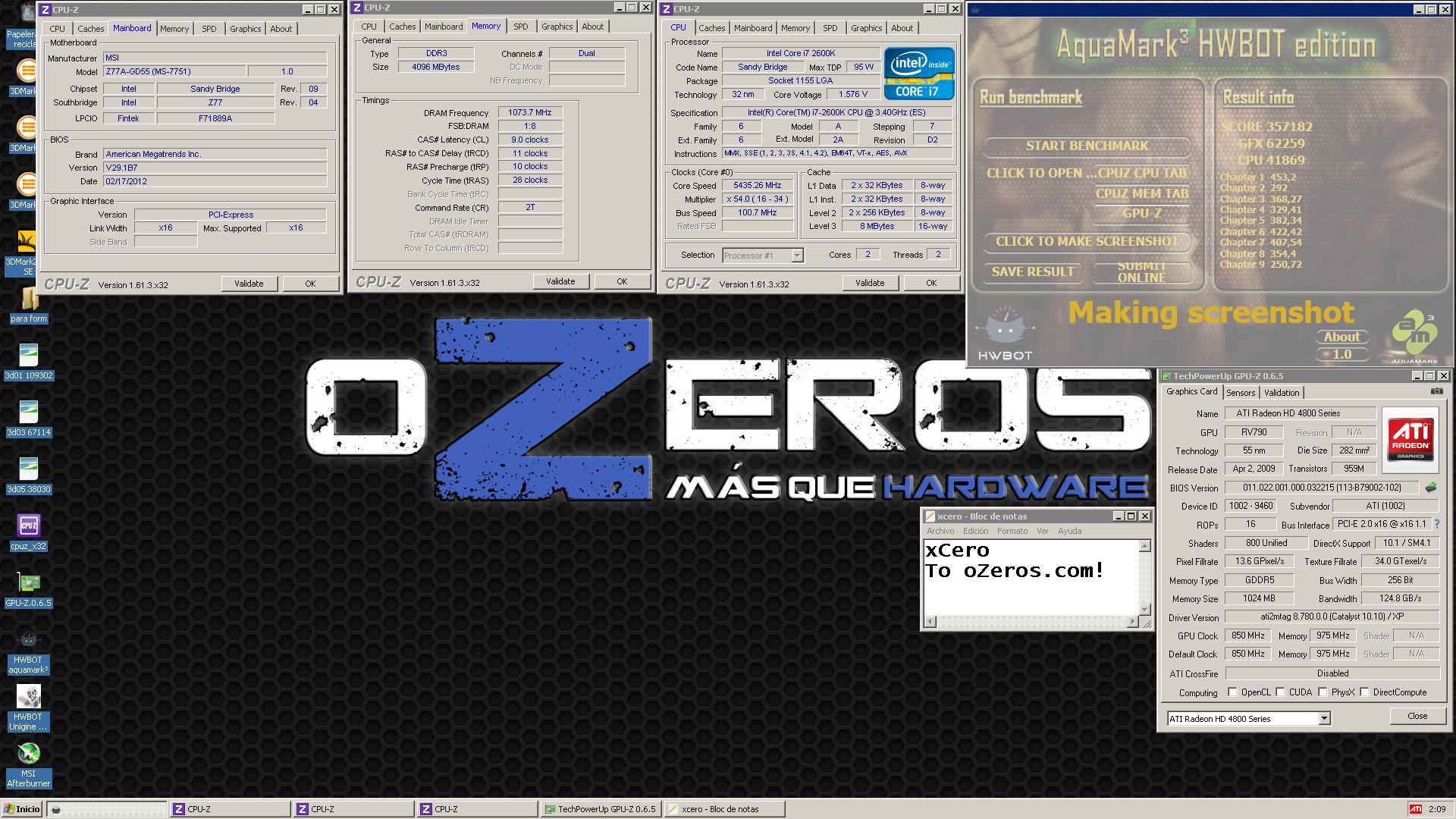
Task: Click the bus interface question mark icon
Action: click(x=1436, y=524)
